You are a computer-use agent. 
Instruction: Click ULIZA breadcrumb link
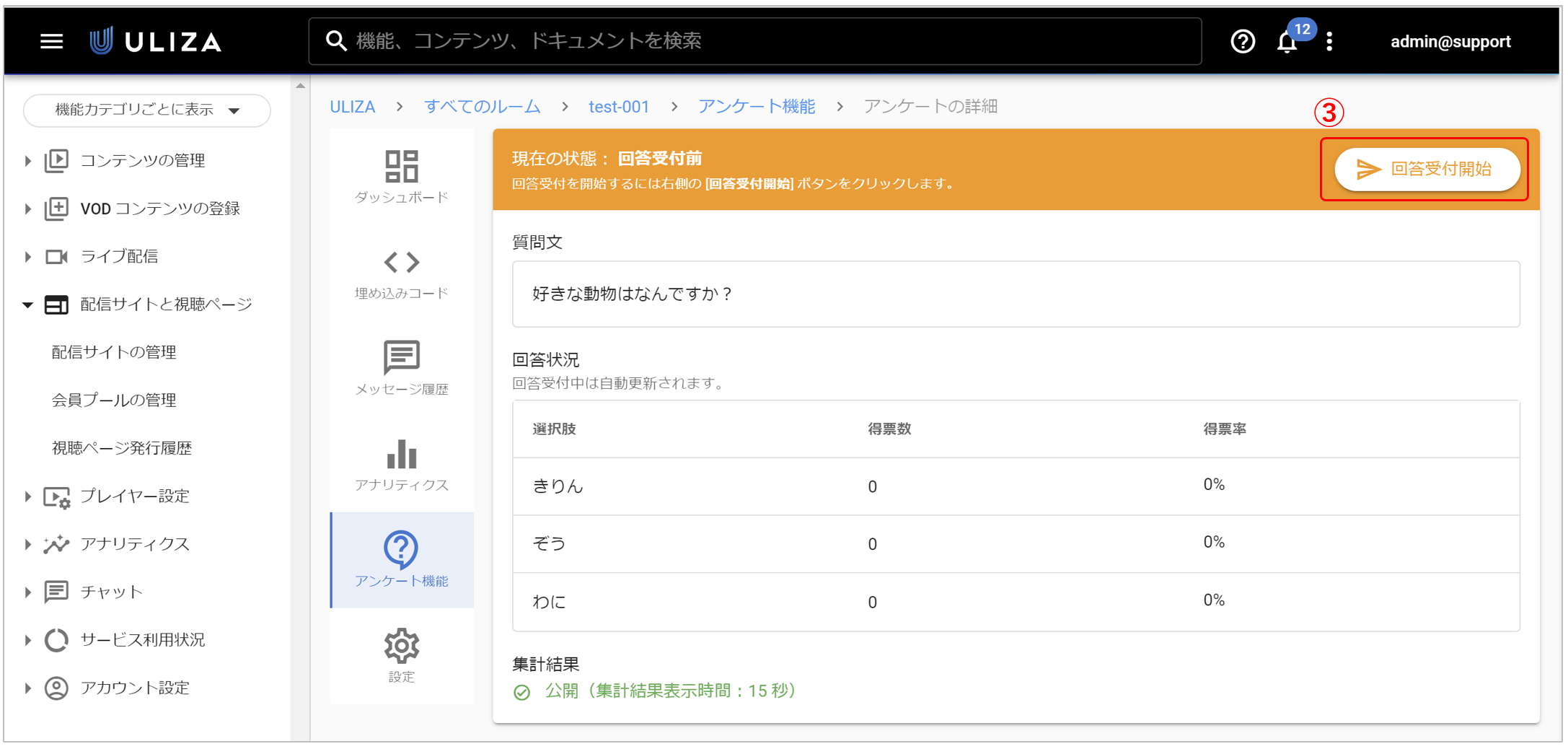click(352, 107)
